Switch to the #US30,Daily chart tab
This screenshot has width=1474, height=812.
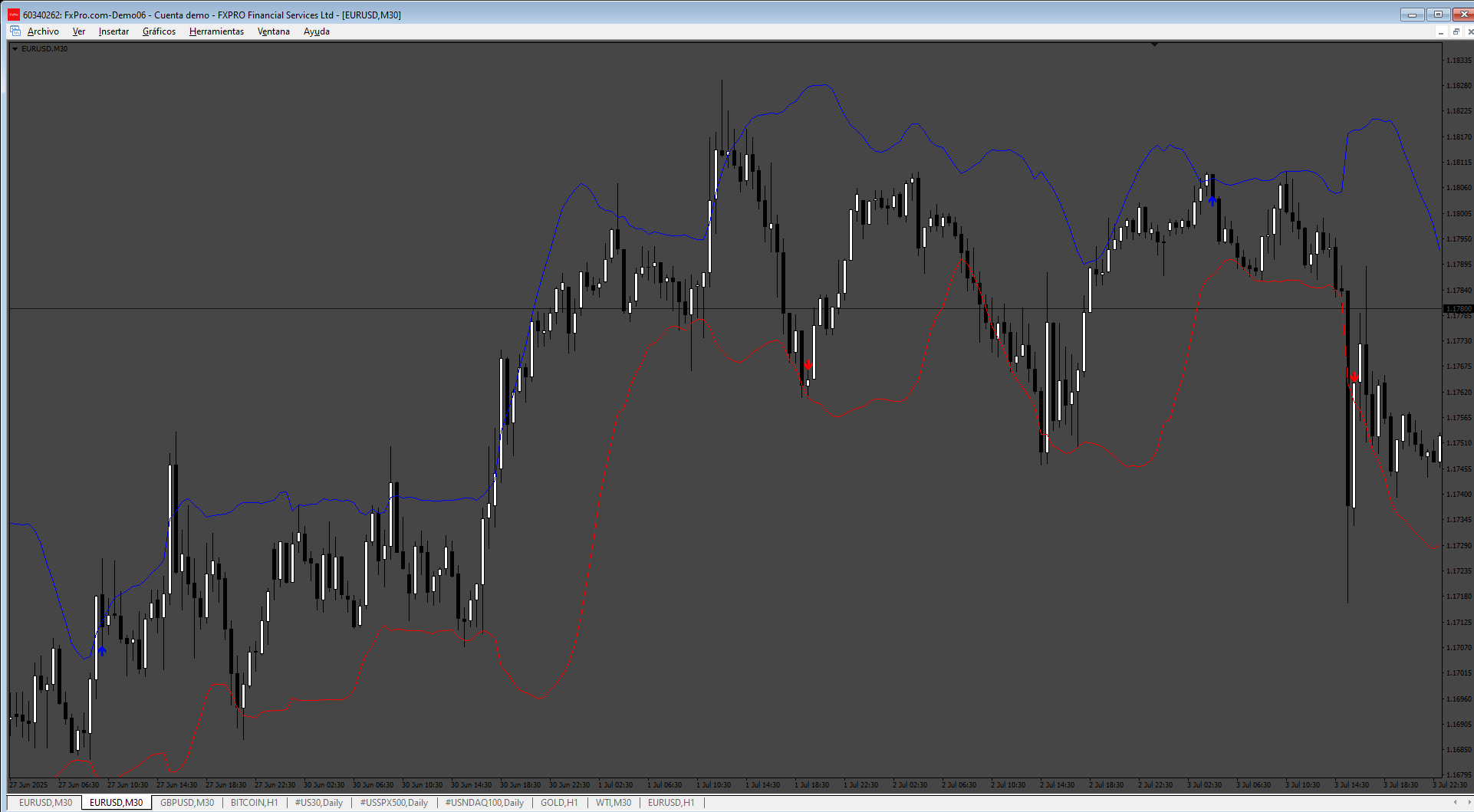[x=318, y=803]
